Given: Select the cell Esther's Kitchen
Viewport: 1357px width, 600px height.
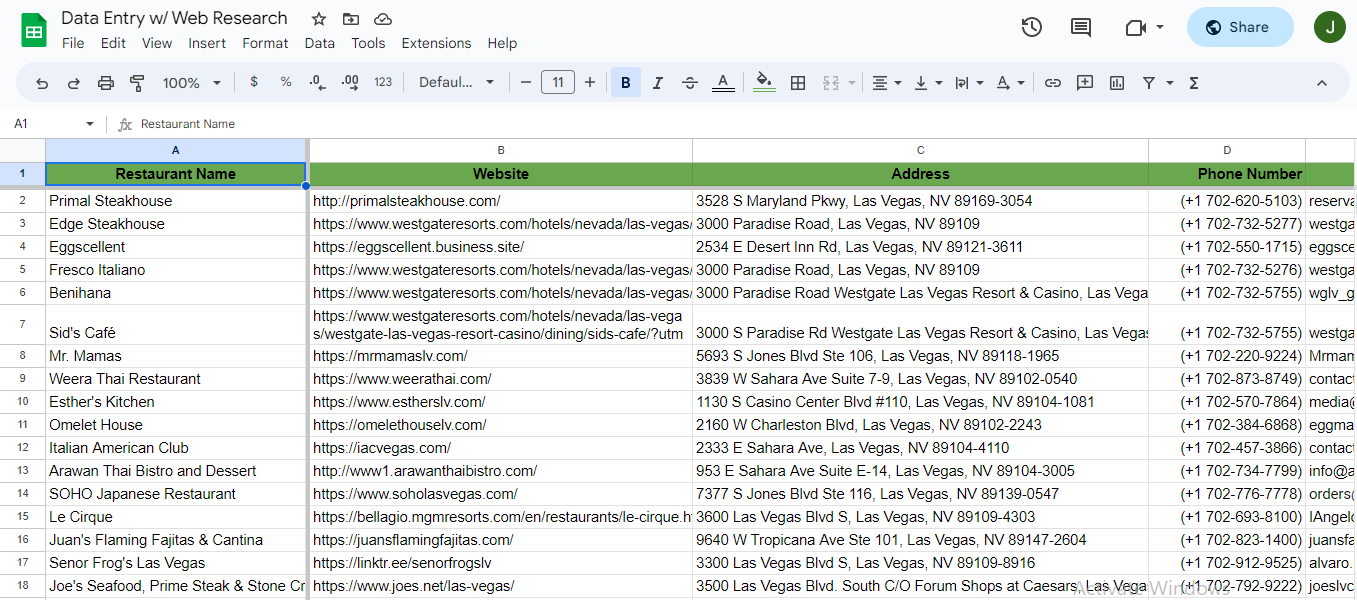Looking at the screenshot, I should 176,402.
